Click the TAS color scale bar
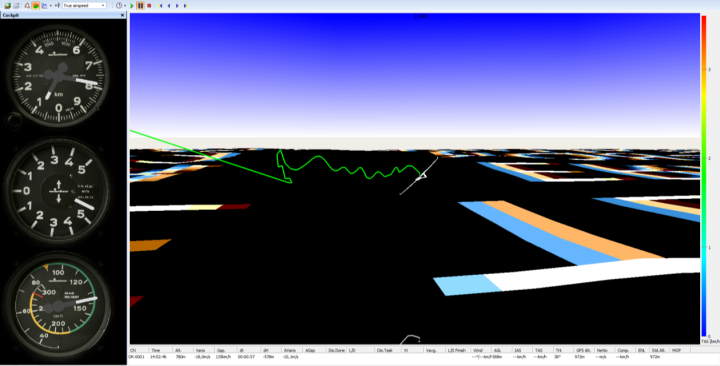The width and height of the screenshot is (720, 366). [704, 176]
